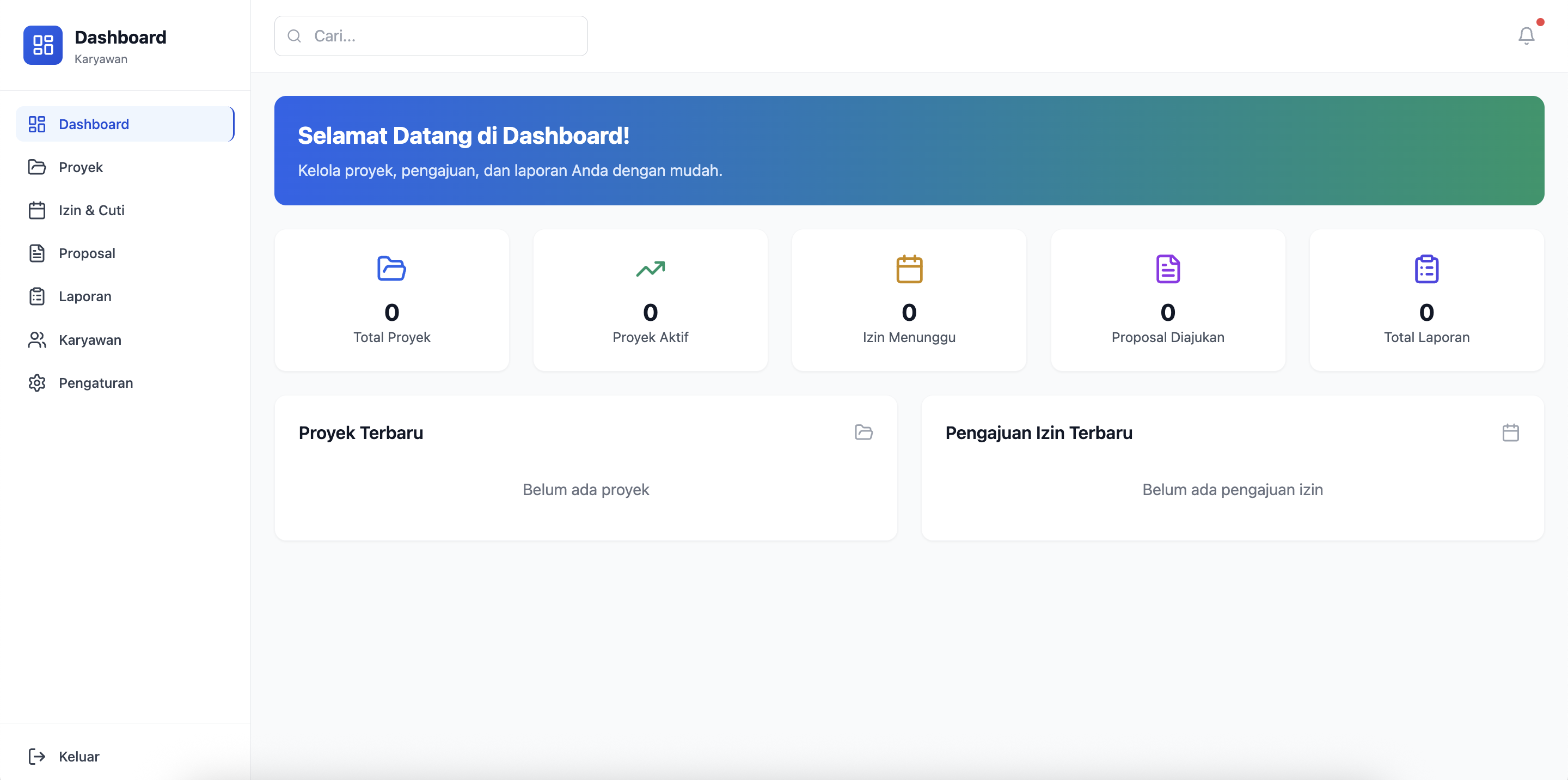
Task: Click the 'Total Laporan' card label
Action: click(x=1427, y=337)
